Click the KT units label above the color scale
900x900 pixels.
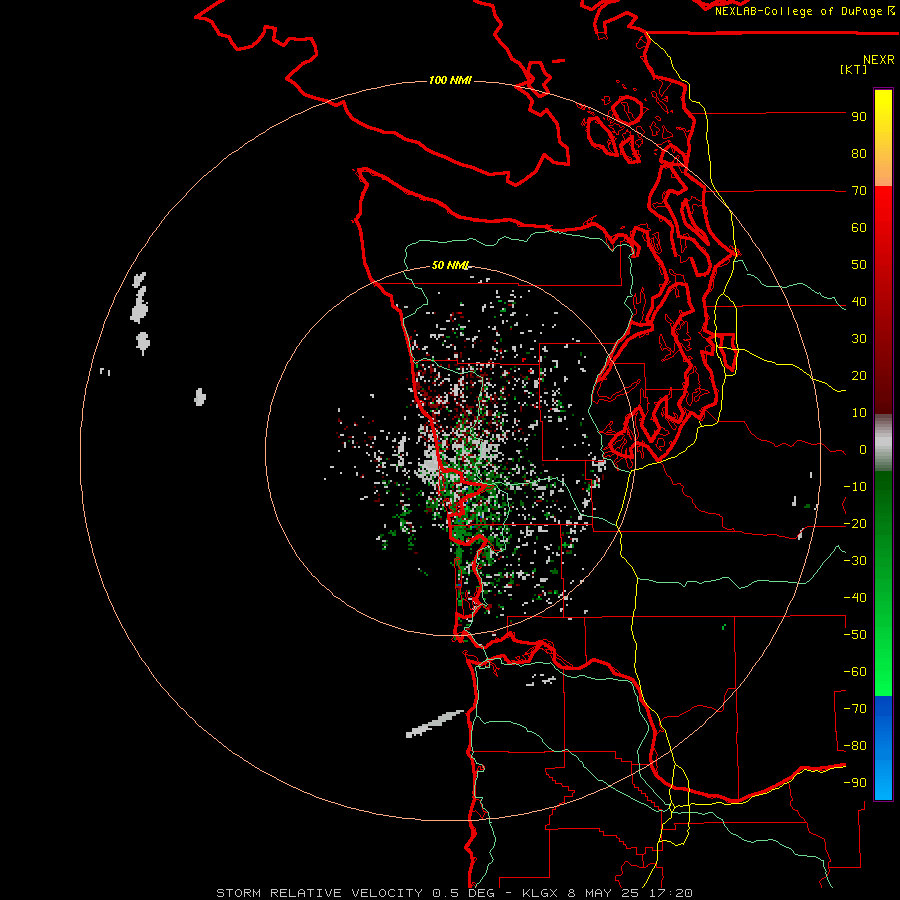click(853, 69)
